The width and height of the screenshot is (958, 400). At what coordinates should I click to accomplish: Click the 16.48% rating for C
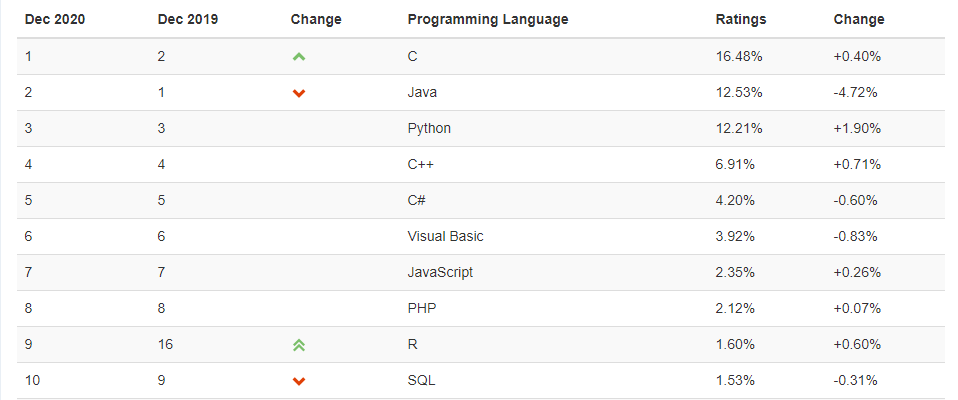point(739,56)
